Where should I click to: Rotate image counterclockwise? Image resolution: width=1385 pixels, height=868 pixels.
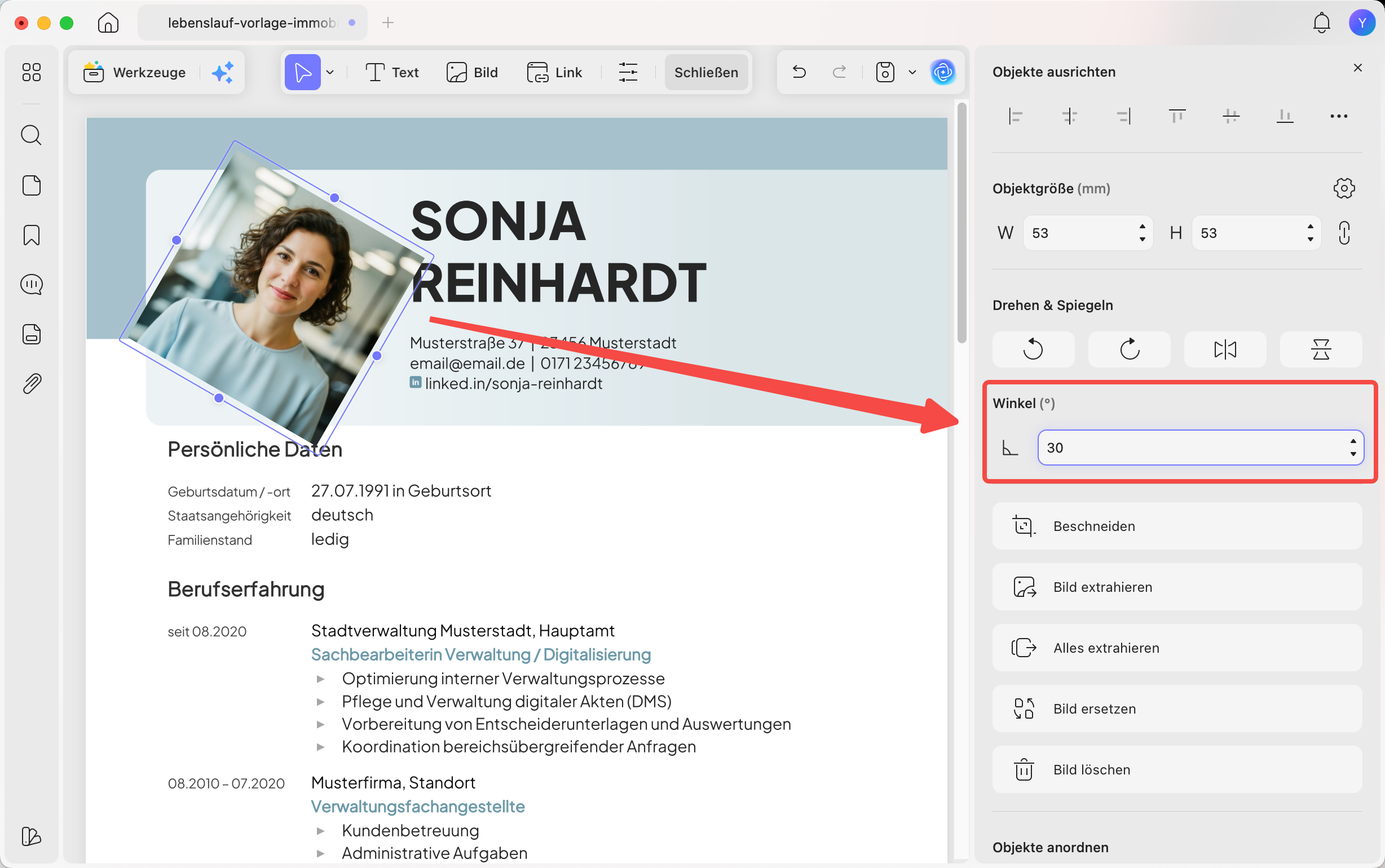pyautogui.click(x=1033, y=349)
